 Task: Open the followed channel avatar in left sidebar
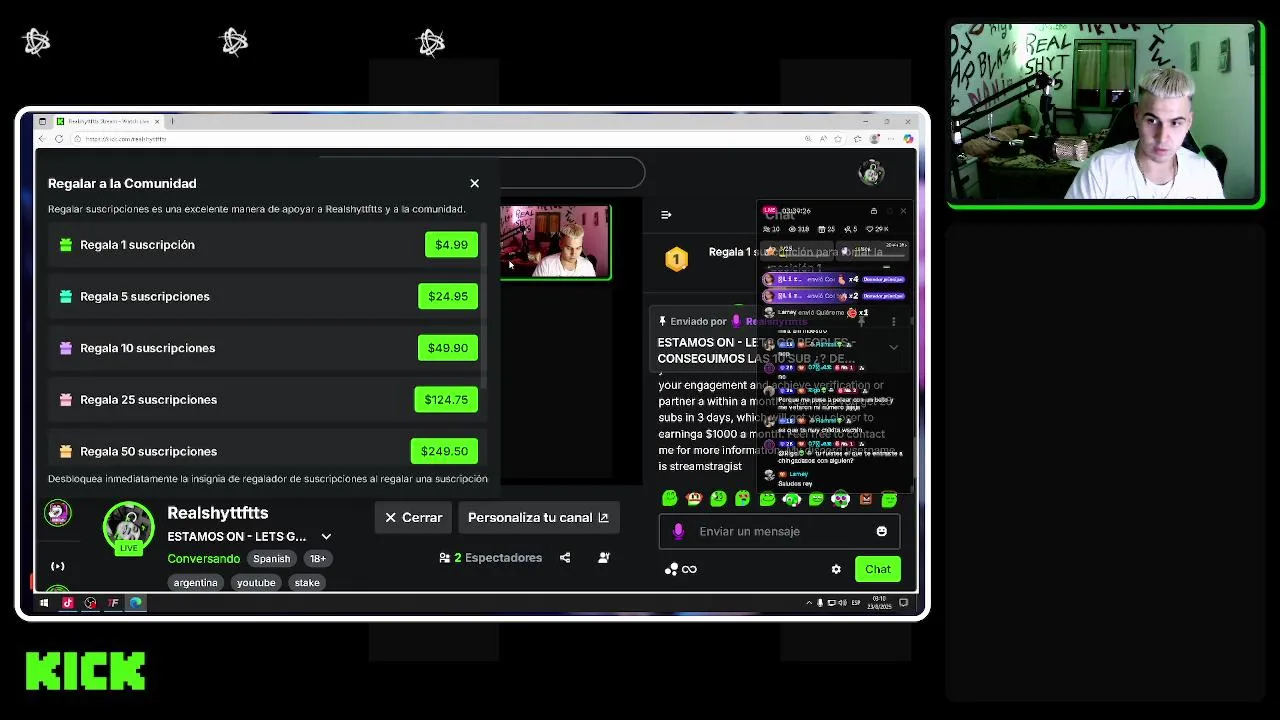coord(58,513)
